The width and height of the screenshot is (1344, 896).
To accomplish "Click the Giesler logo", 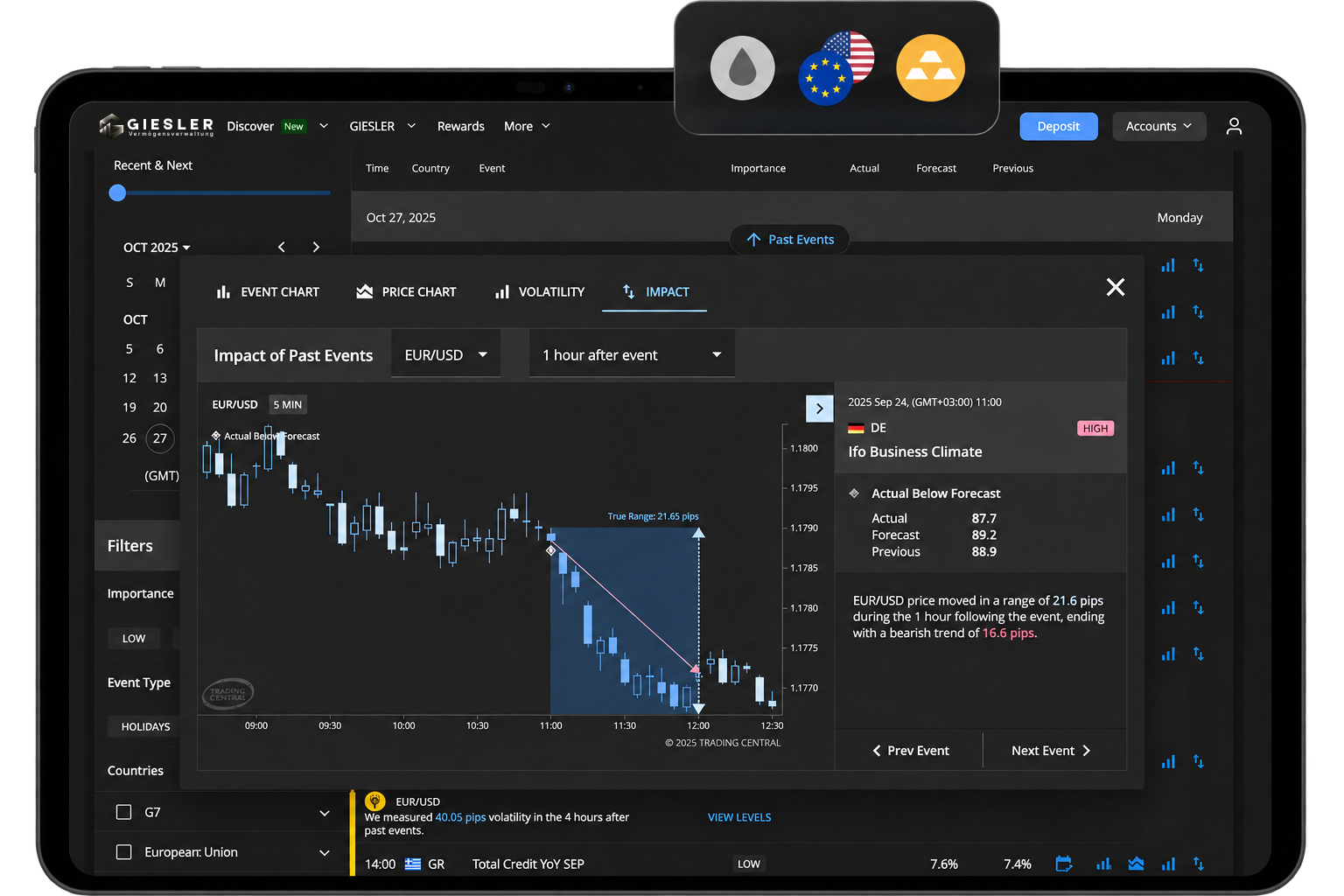I will click(x=157, y=126).
